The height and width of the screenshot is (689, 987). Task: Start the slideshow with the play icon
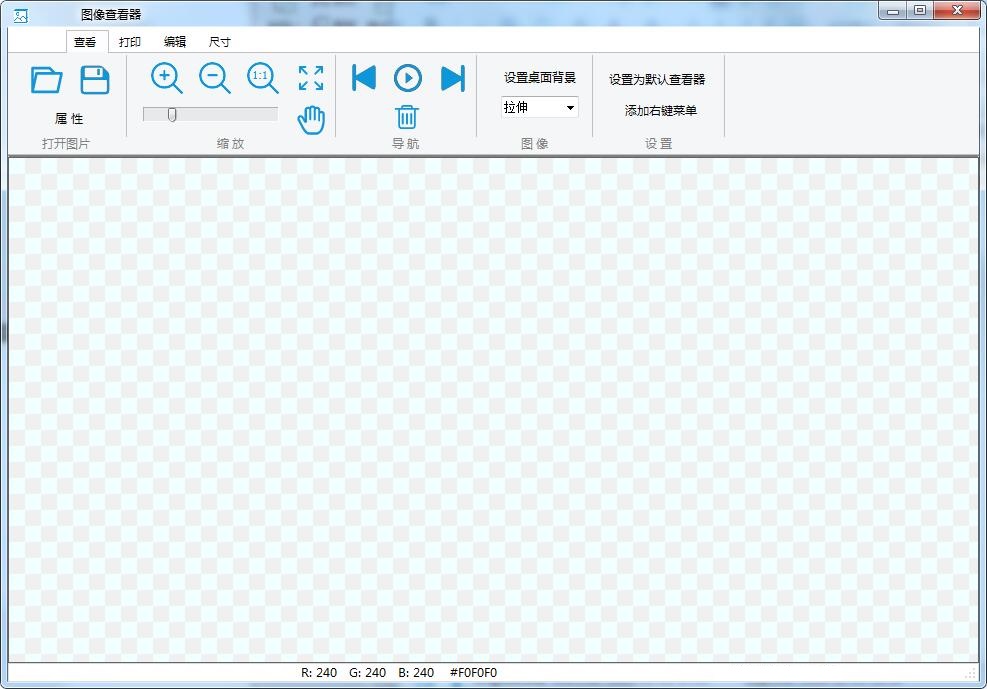(x=407, y=78)
